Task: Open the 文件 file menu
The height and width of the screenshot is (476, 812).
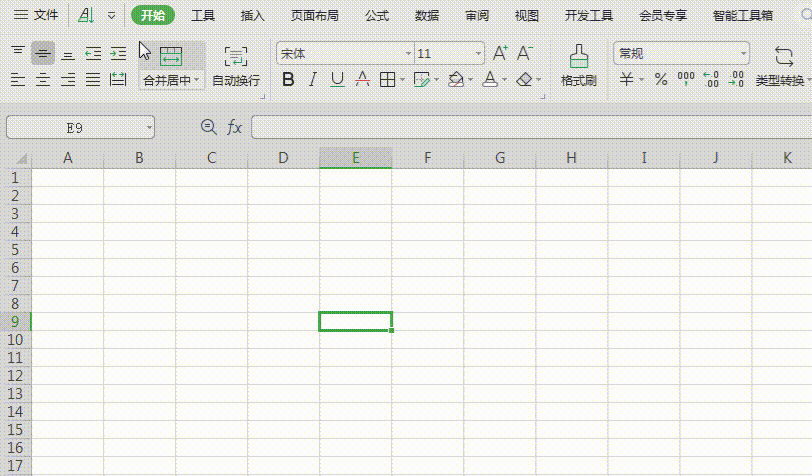Action: (x=35, y=15)
